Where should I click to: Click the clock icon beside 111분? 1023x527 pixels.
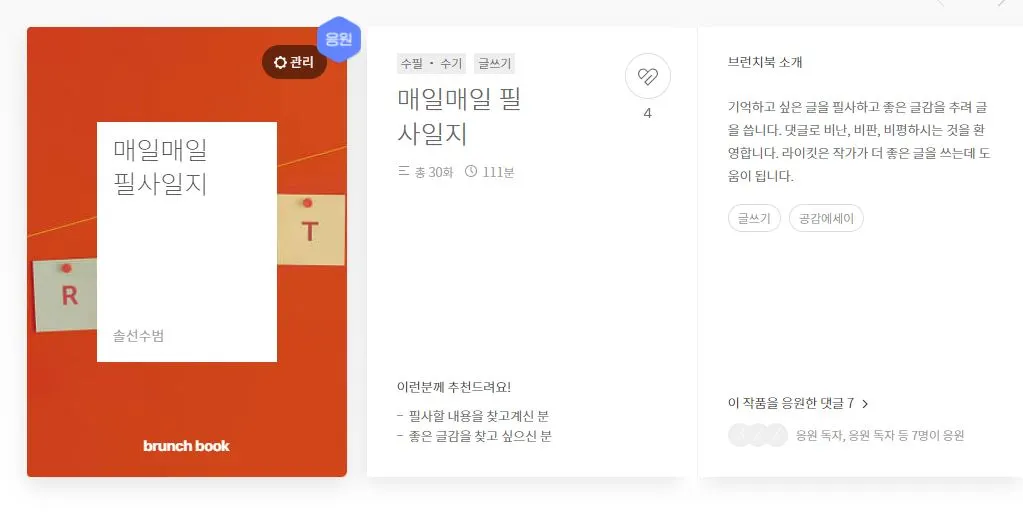[470, 172]
